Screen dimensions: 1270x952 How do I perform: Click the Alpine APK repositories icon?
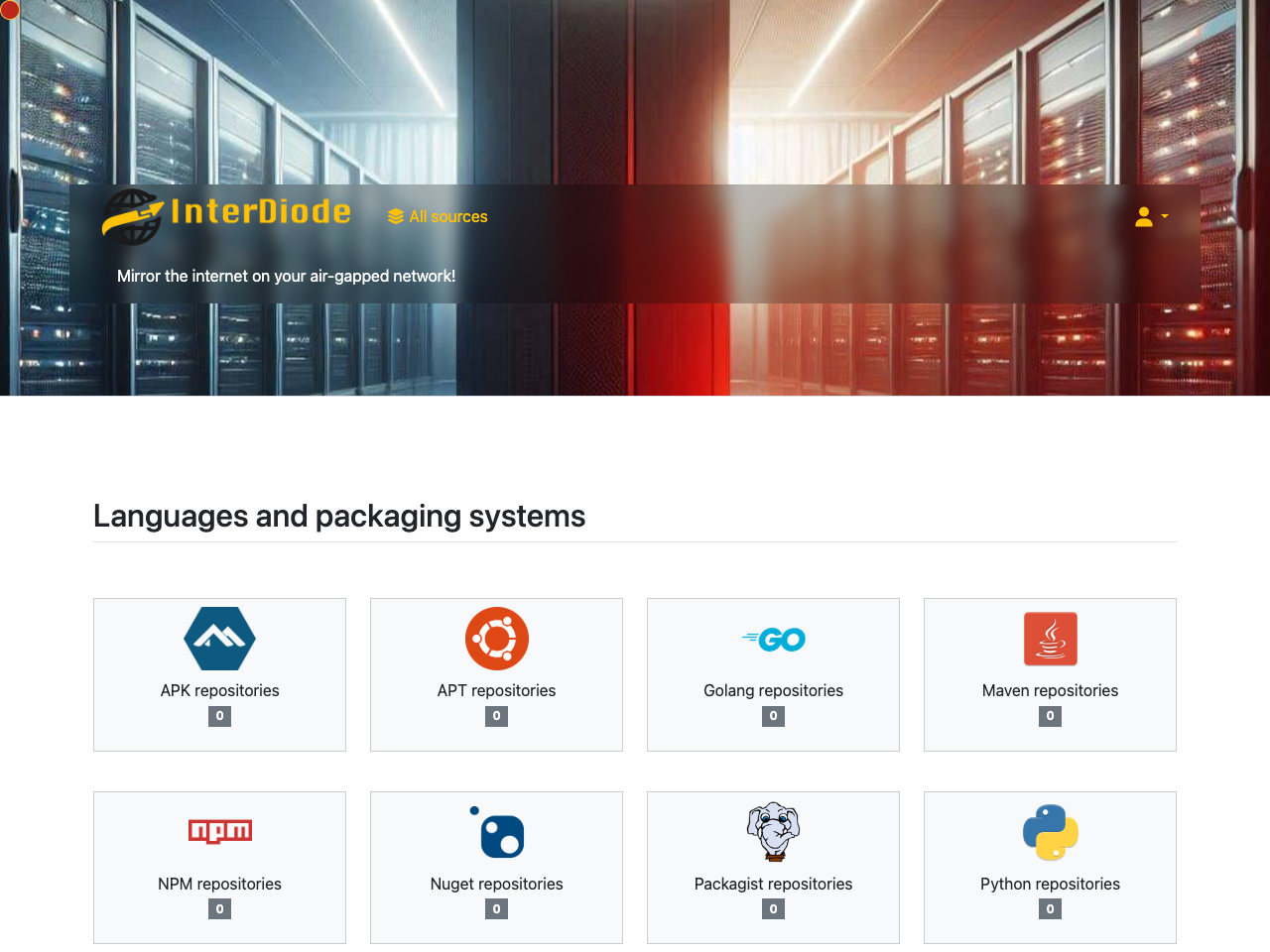(219, 639)
